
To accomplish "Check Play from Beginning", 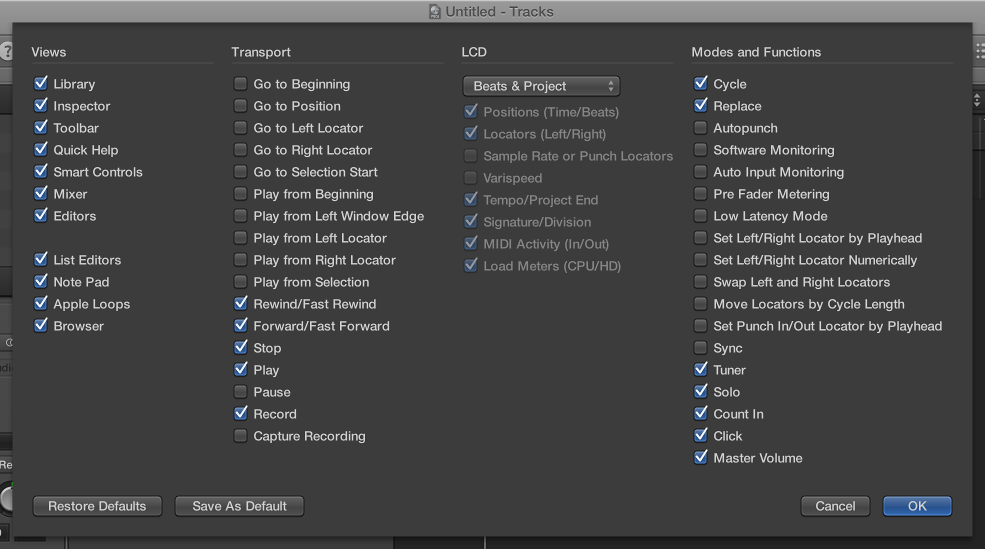I will point(240,194).
